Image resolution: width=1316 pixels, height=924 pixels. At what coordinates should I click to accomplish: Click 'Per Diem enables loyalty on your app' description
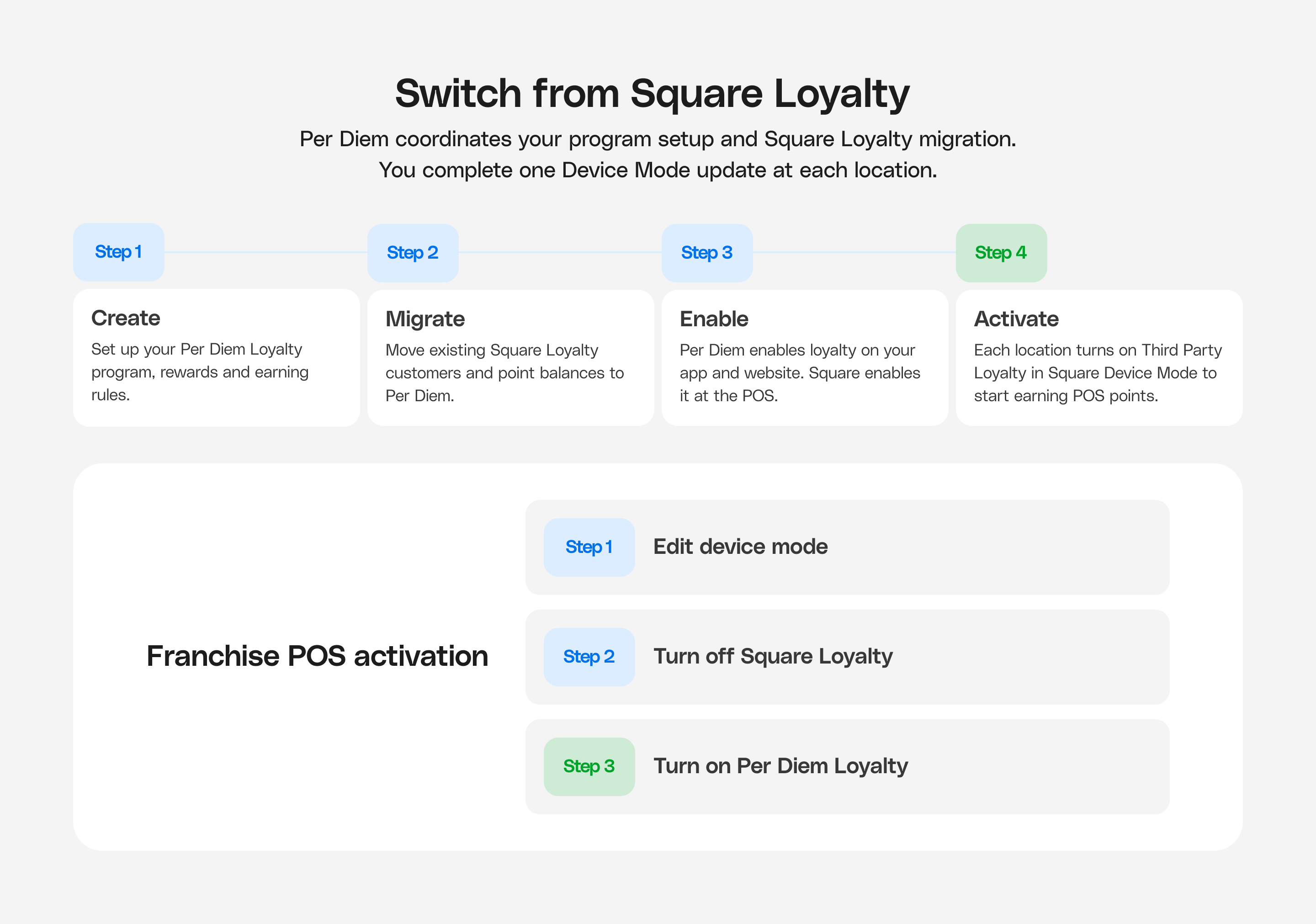coord(800,373)
